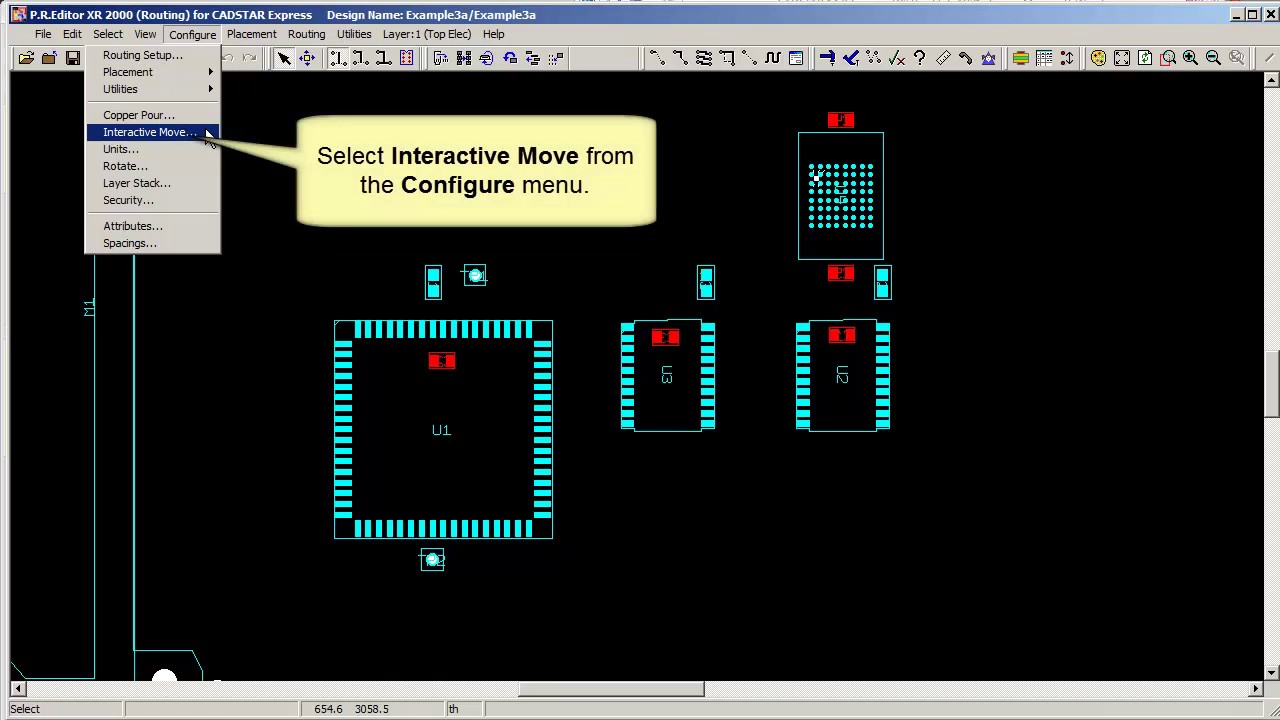Open the View menu

pos(145,34)
